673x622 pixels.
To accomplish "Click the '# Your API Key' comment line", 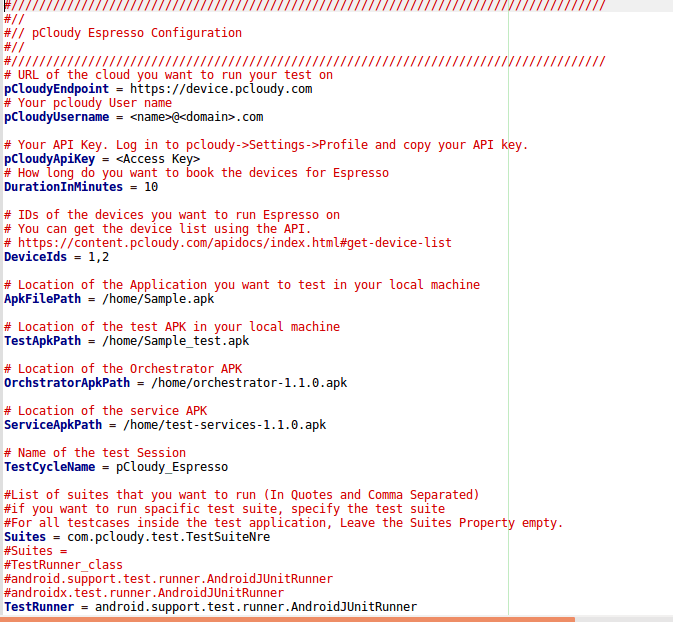I will point(266,145).
